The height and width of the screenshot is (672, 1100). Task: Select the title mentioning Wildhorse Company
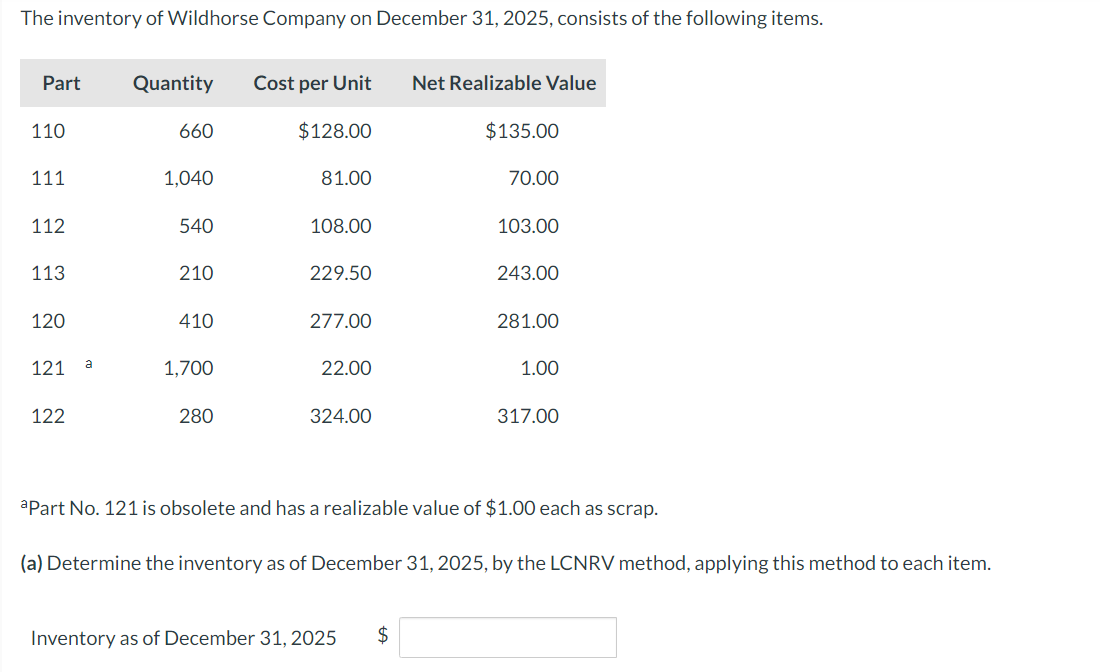420,18
